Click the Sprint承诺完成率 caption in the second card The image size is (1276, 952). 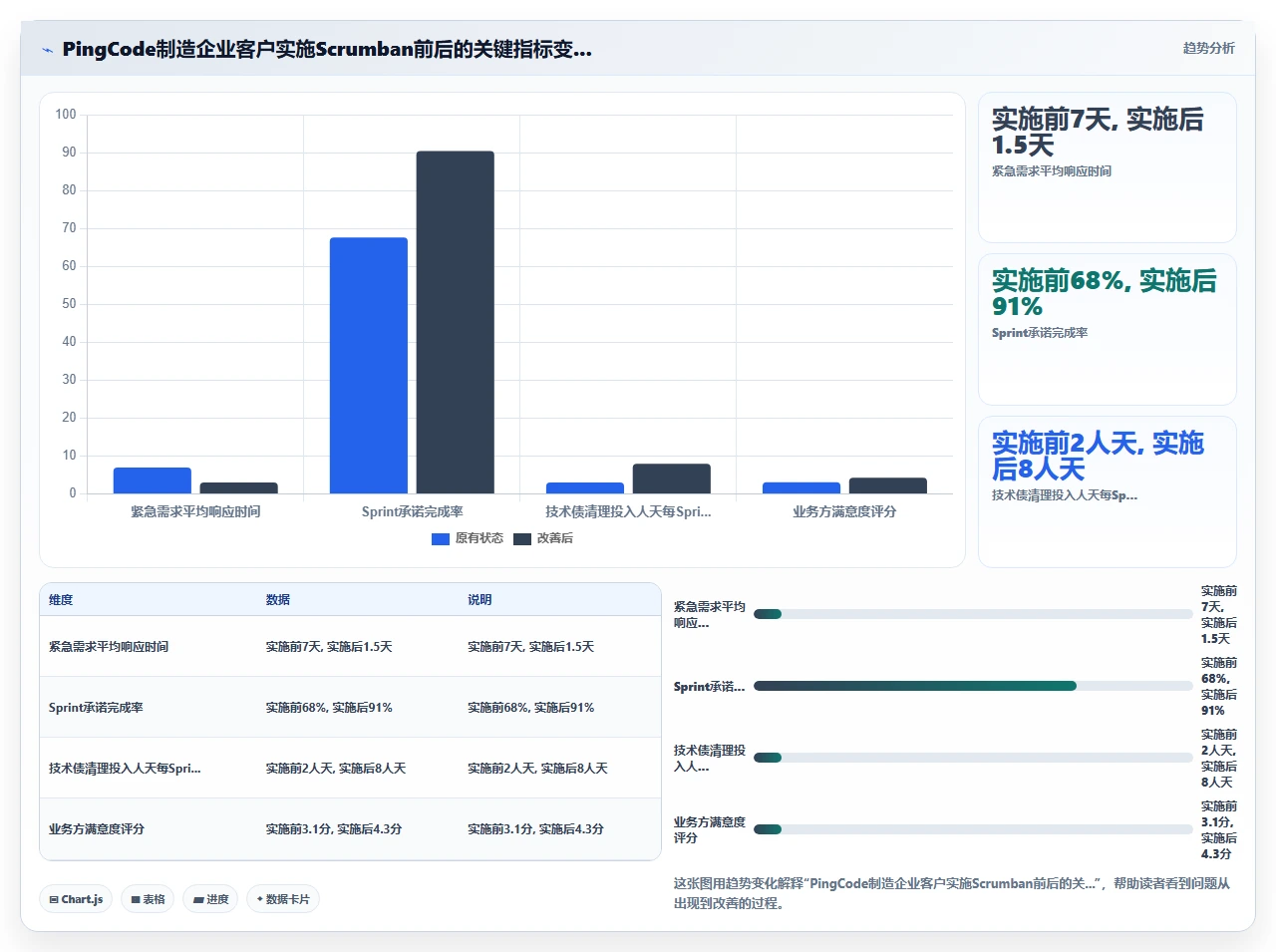click(x=1039, y=333)
